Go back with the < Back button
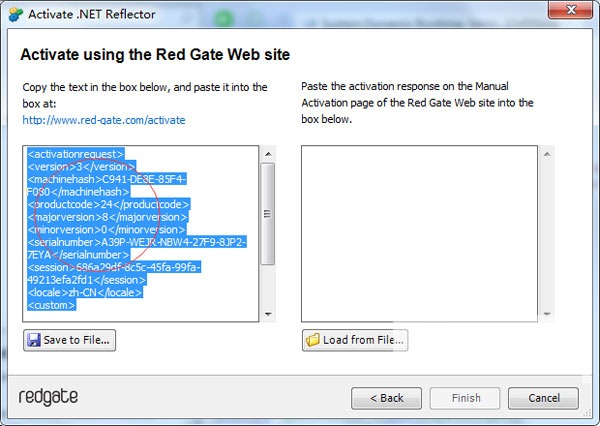The image size is (600, 426). (386, 398)
